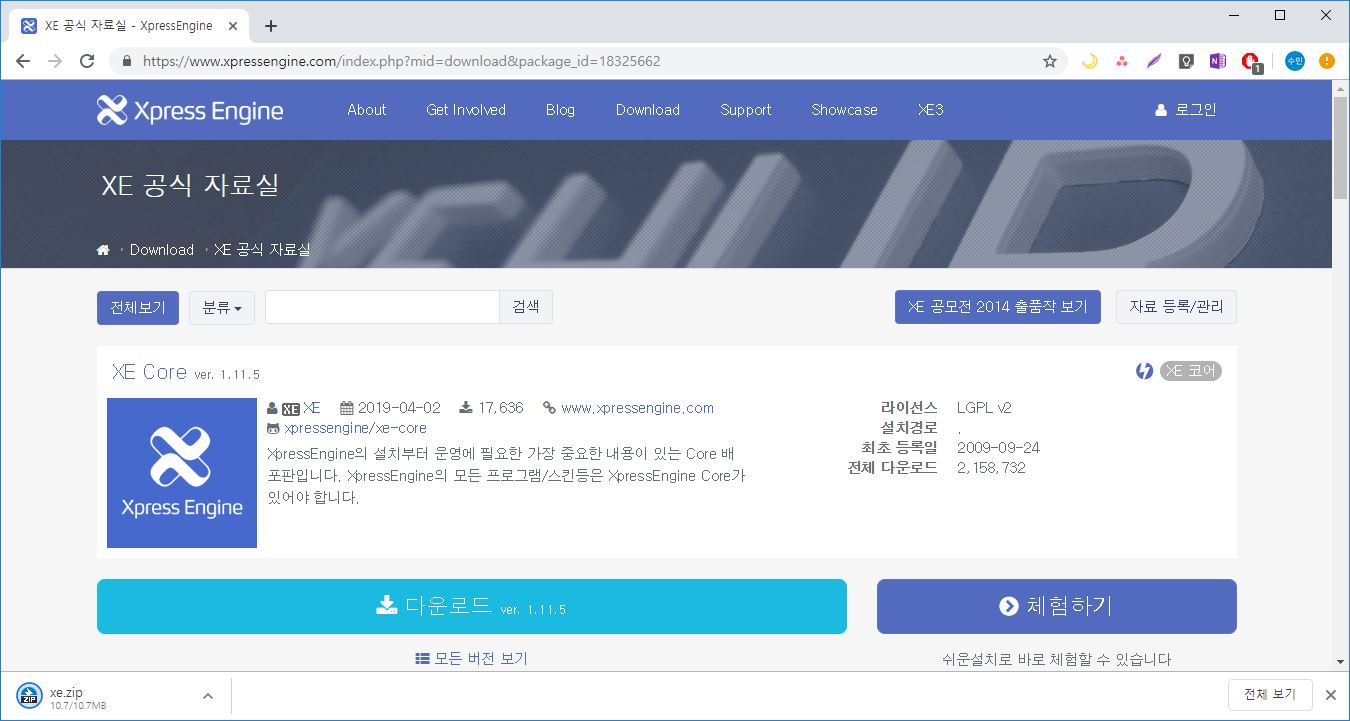Open a new browser tab
Screen dimensions: 1350x721
click(270, 26)
